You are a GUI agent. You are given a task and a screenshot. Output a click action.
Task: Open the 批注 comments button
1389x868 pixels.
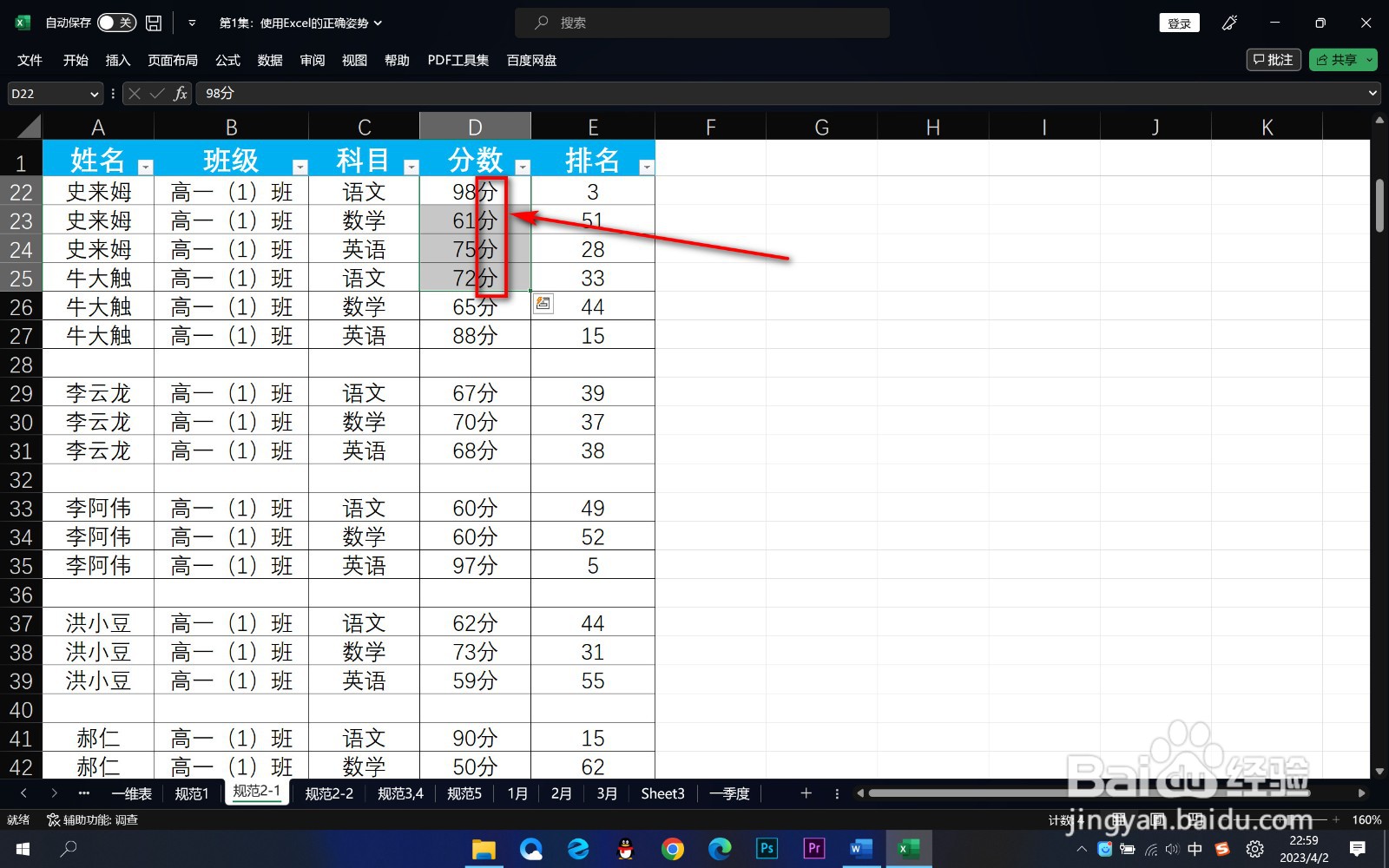click(x=1274, y=60)
